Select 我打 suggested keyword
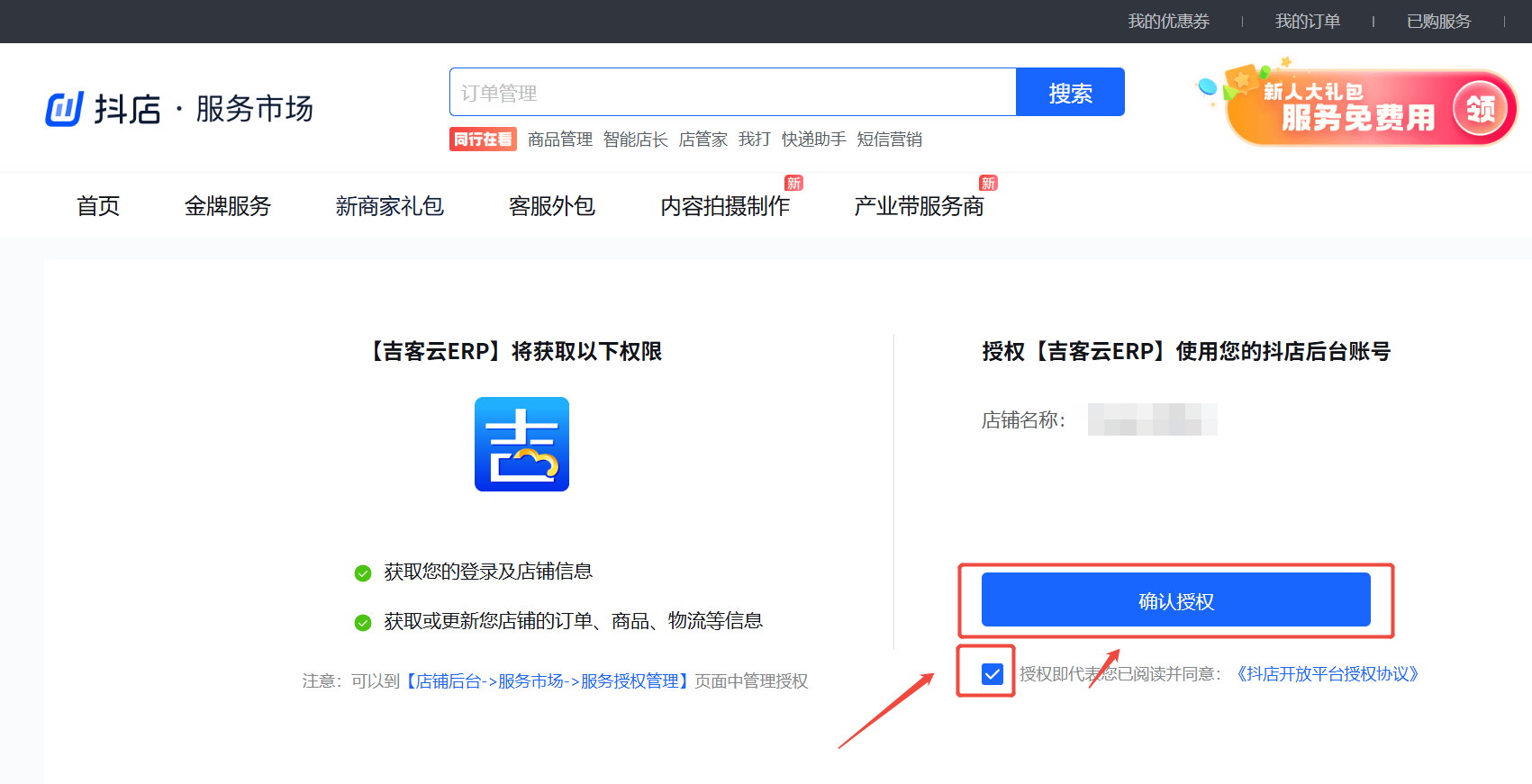Image resolution: width=1532 pixels, height=784 pixels. [x=755, y=140]
